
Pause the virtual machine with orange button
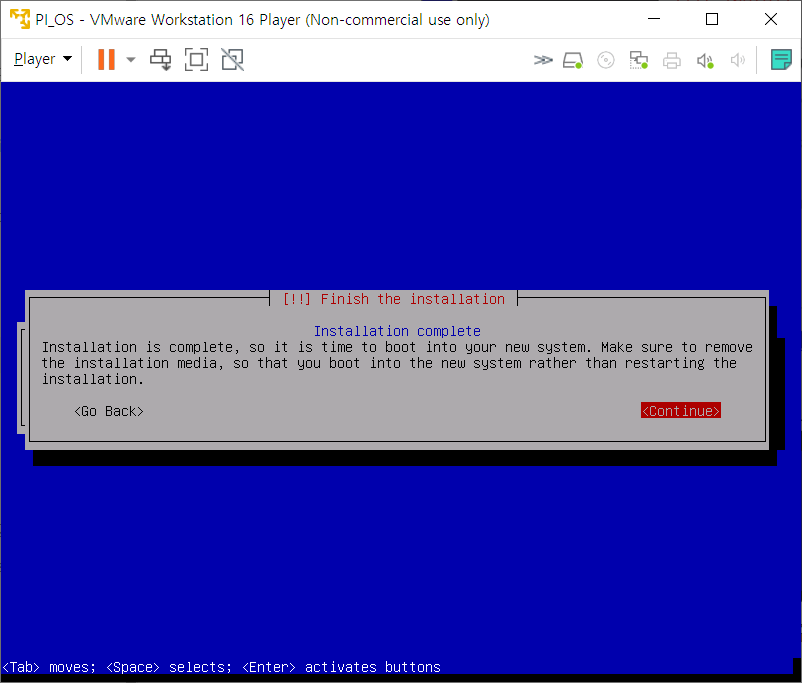(106, 60)
